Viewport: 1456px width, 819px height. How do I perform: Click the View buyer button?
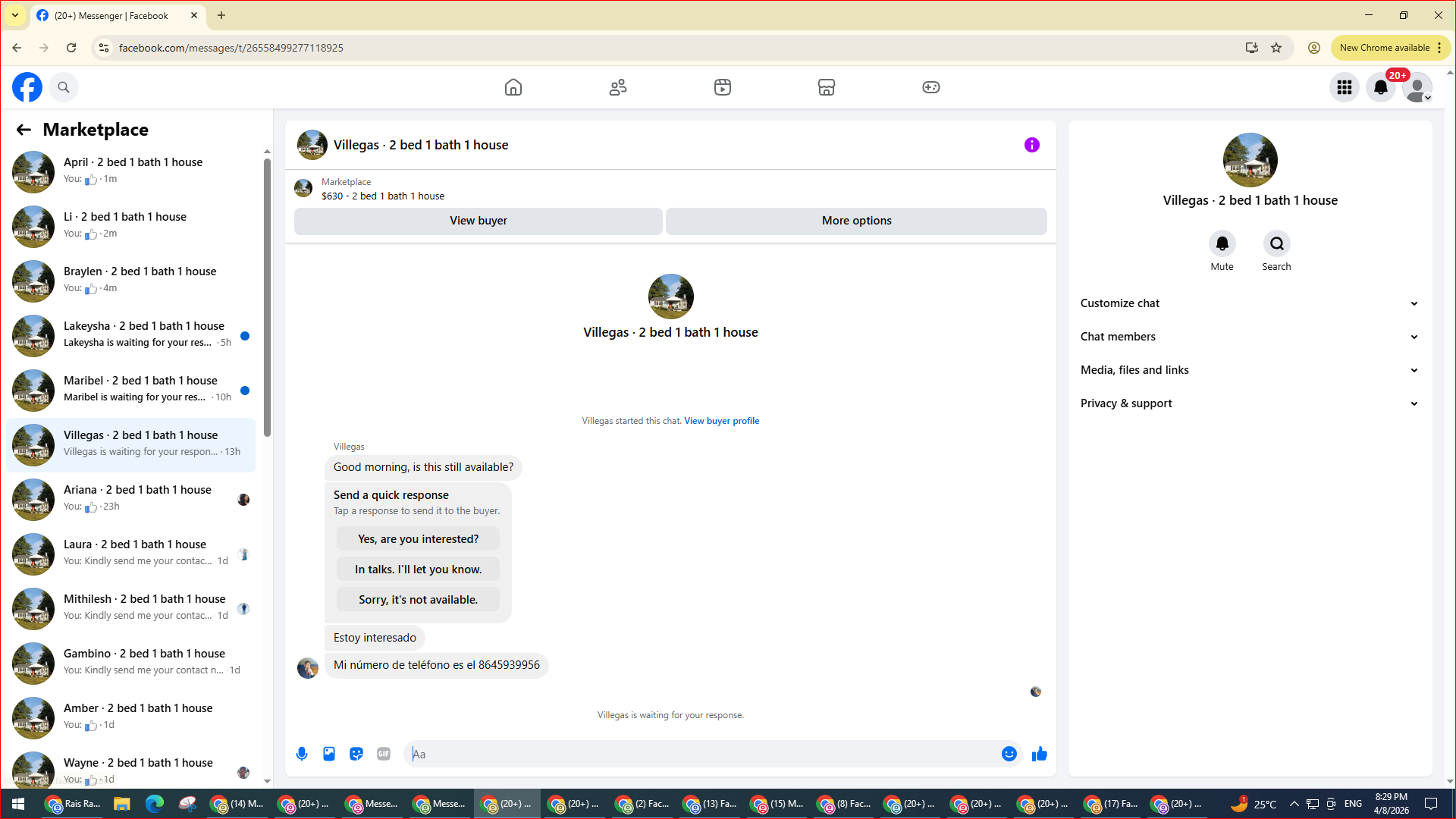(478, 221)
